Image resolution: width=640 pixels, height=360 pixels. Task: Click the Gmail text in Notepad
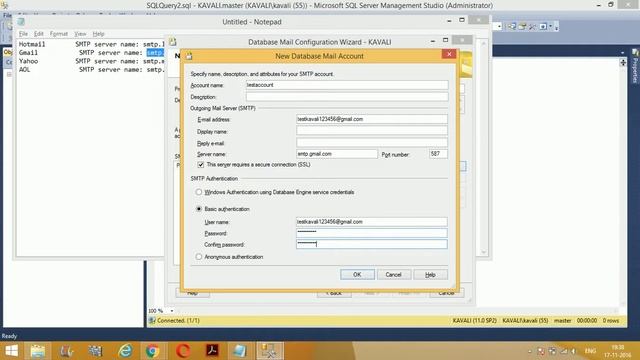tap(29, 53)
